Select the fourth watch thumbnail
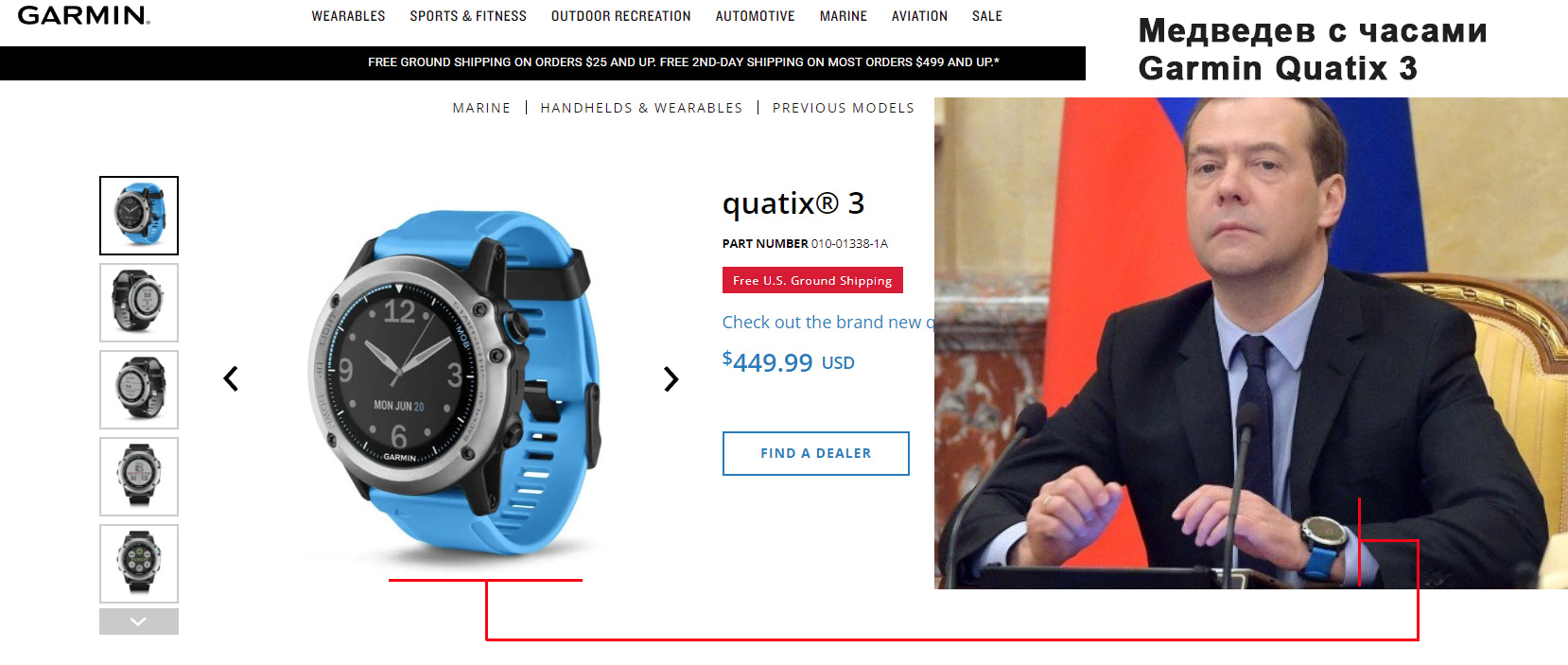Image resolution: width=1568 pixels, height=665 pixels. pyautogui.click(x=139, y=477)
